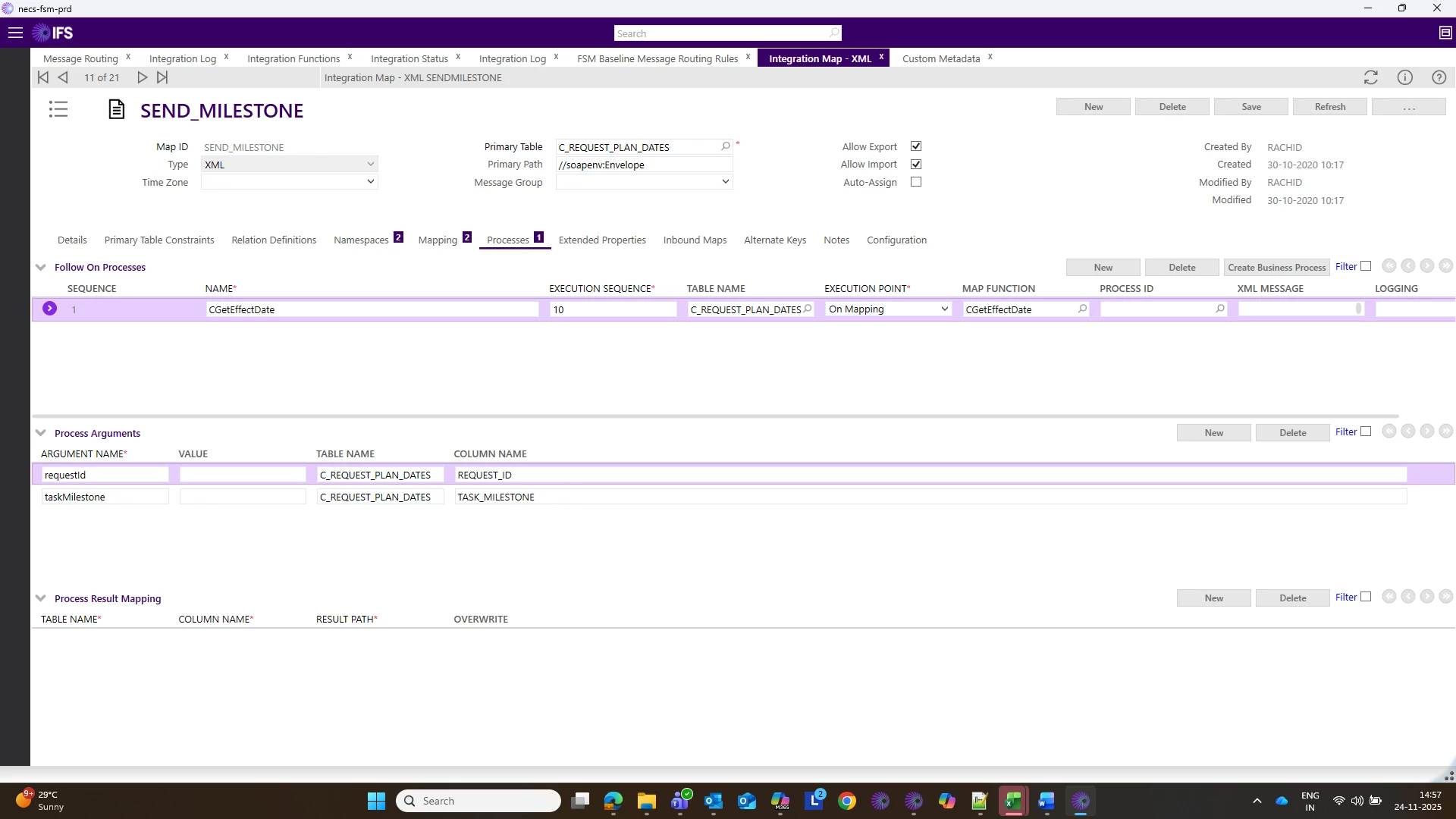Uncheck the Allow Export checkbox
The width and height of the screenshot is (1456, 819).
point(916,146)
